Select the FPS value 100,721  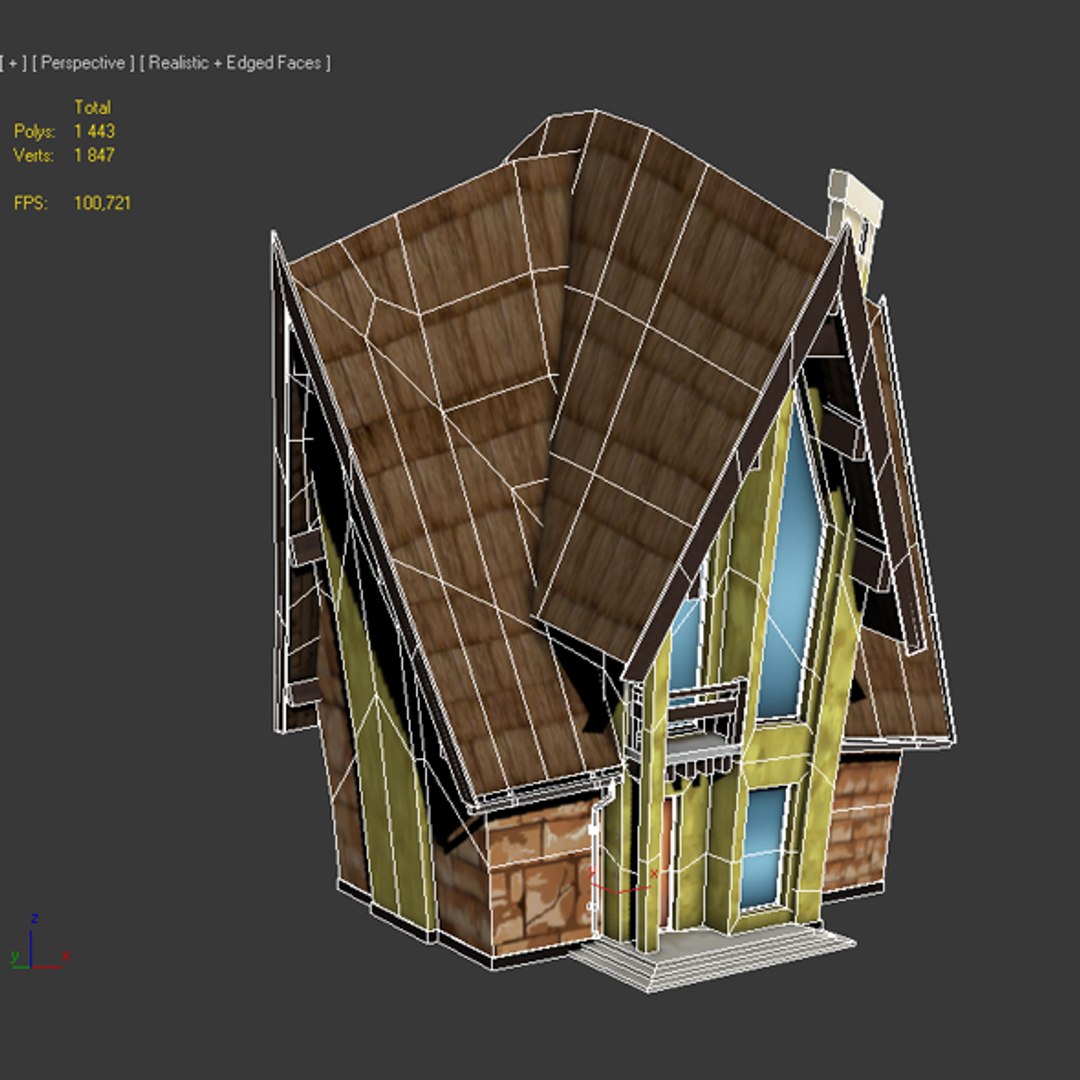point(102,203)
